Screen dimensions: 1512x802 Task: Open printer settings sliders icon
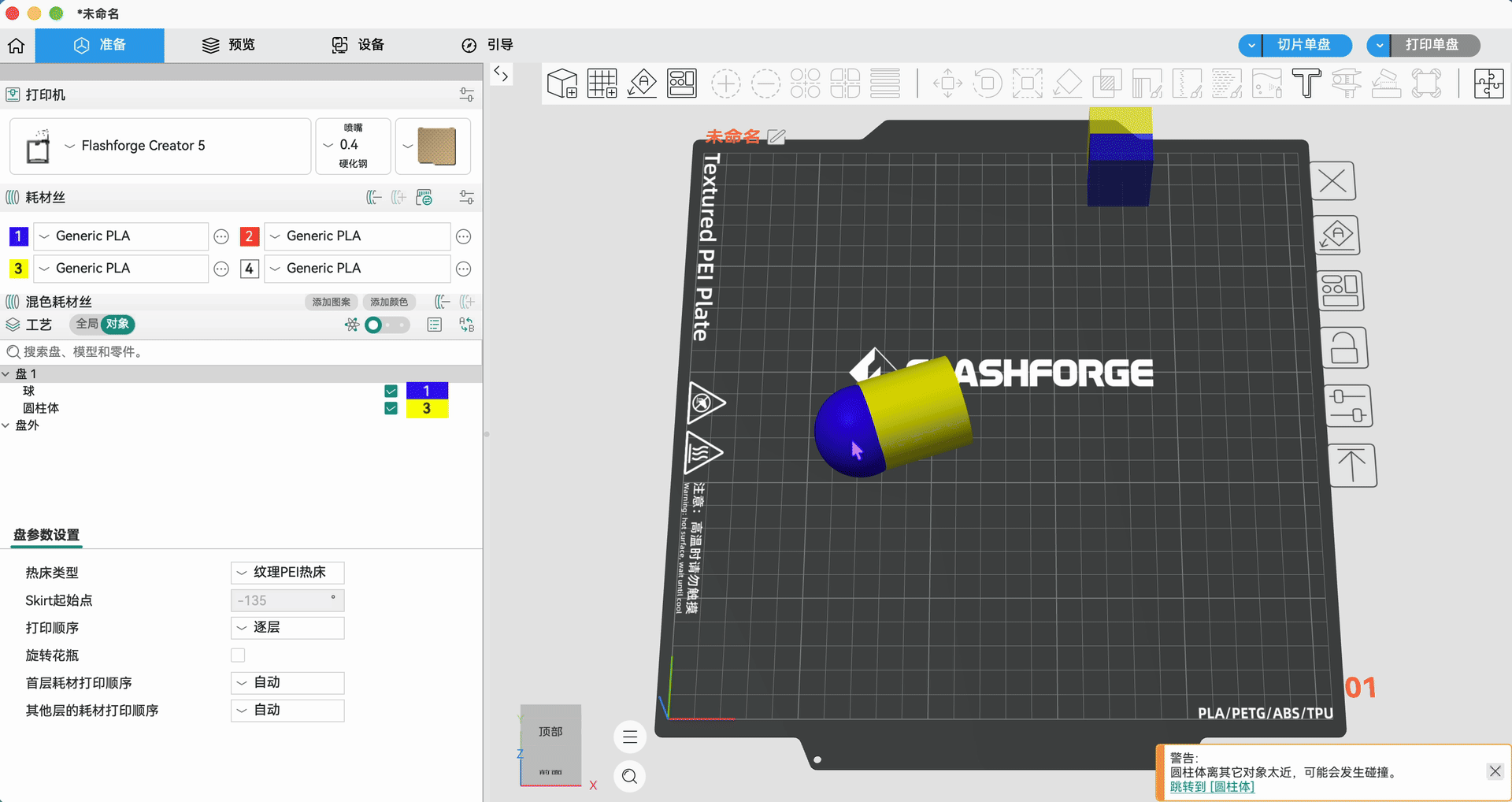[467, 95]
